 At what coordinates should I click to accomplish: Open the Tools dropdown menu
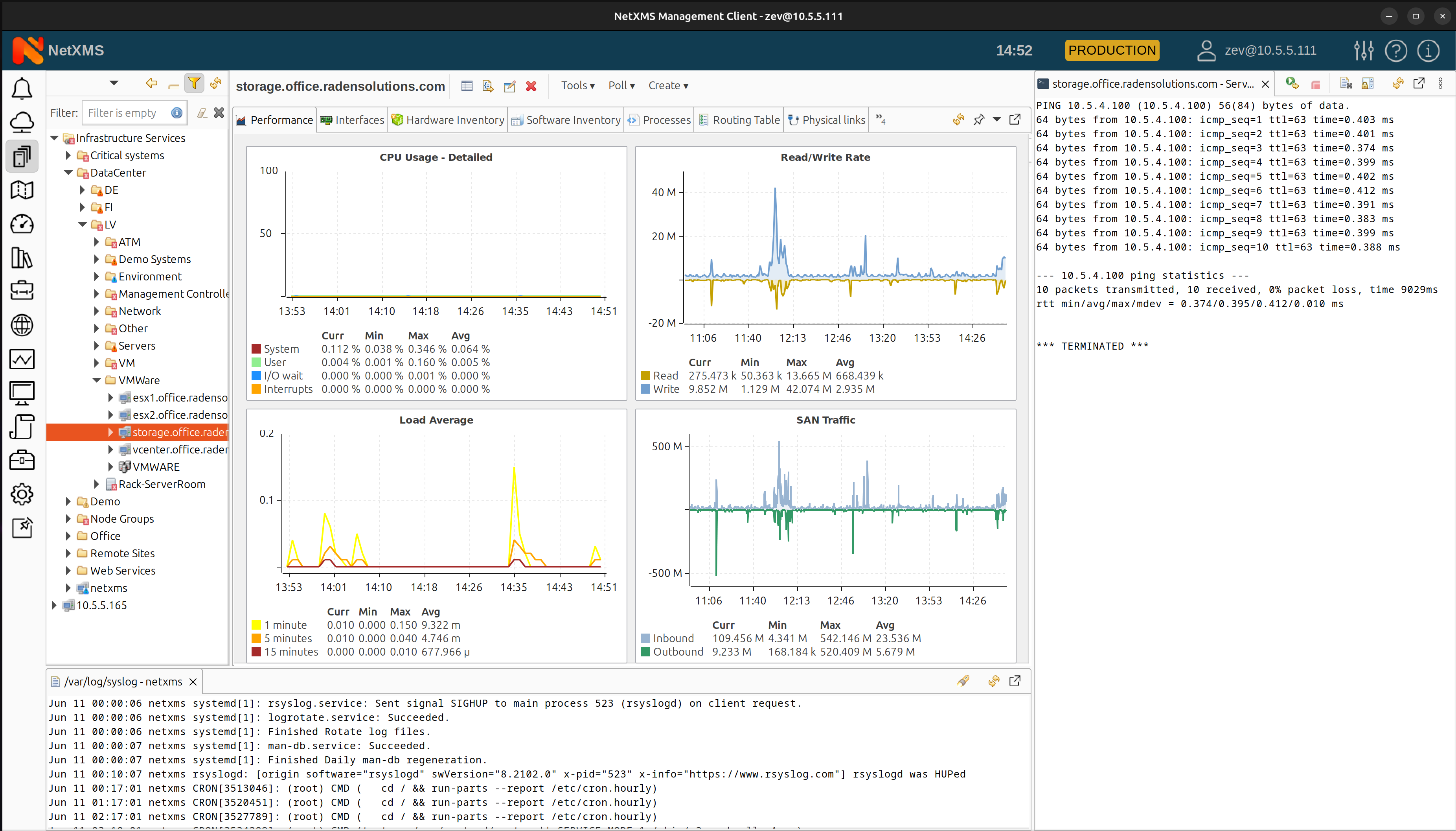[x=578, y=85]
